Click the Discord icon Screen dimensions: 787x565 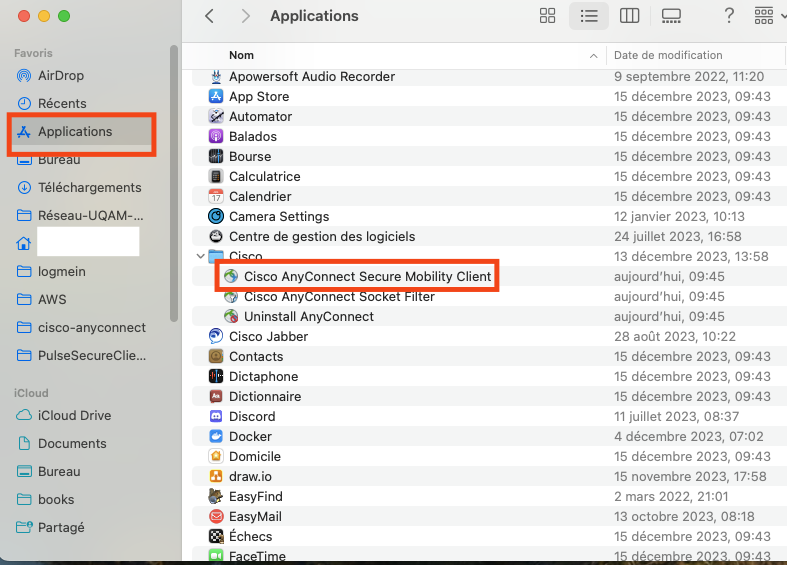[x=216, y=416]
